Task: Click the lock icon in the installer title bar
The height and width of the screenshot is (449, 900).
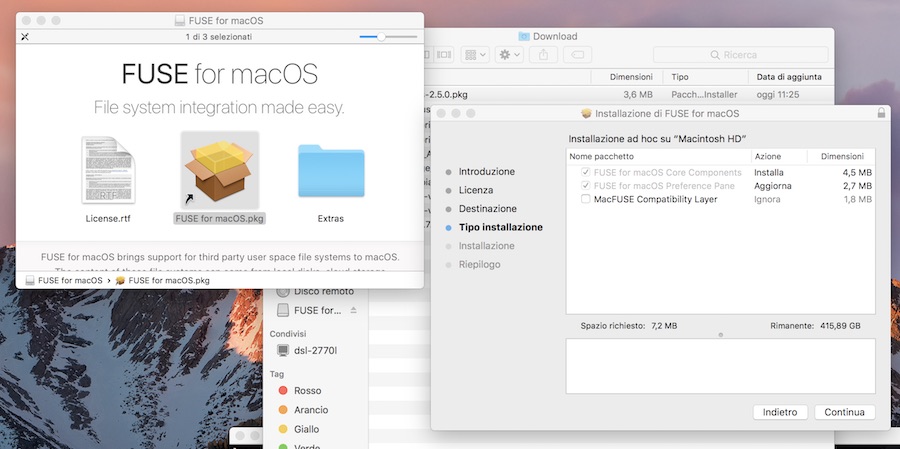Action: (881, 114)
